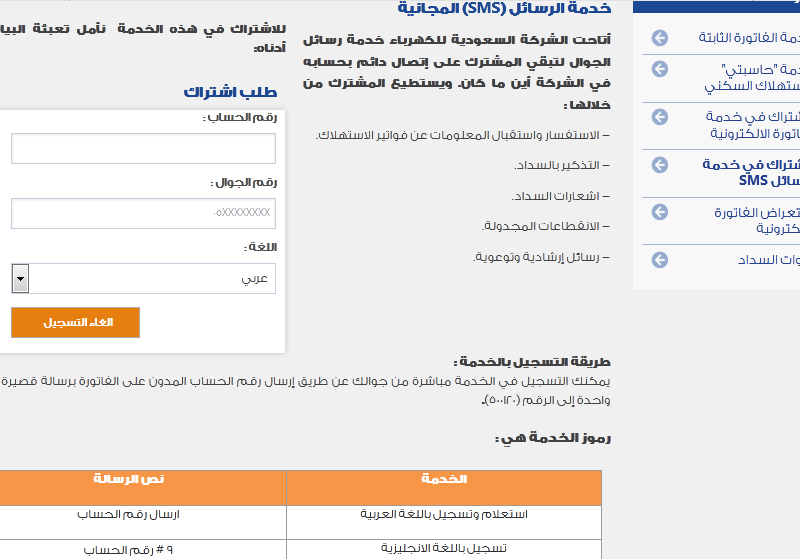This screenshot has height=559, width=800.
Task: Click the طريقة التسجيل بالخدمة heading
Action: (x=532, y=362)
